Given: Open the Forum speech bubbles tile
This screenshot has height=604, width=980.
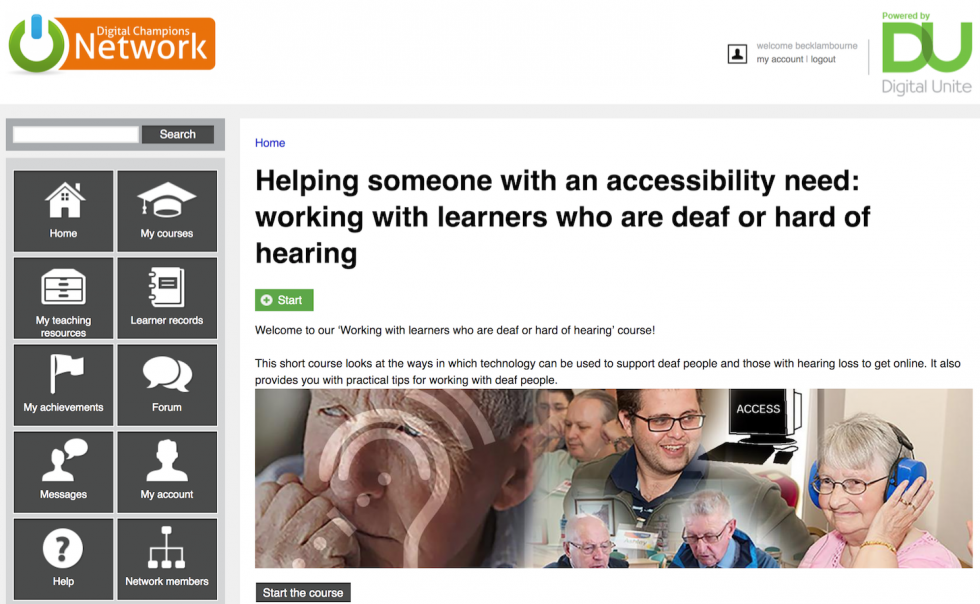Looking at the screenshot, I should click(167, 385).
